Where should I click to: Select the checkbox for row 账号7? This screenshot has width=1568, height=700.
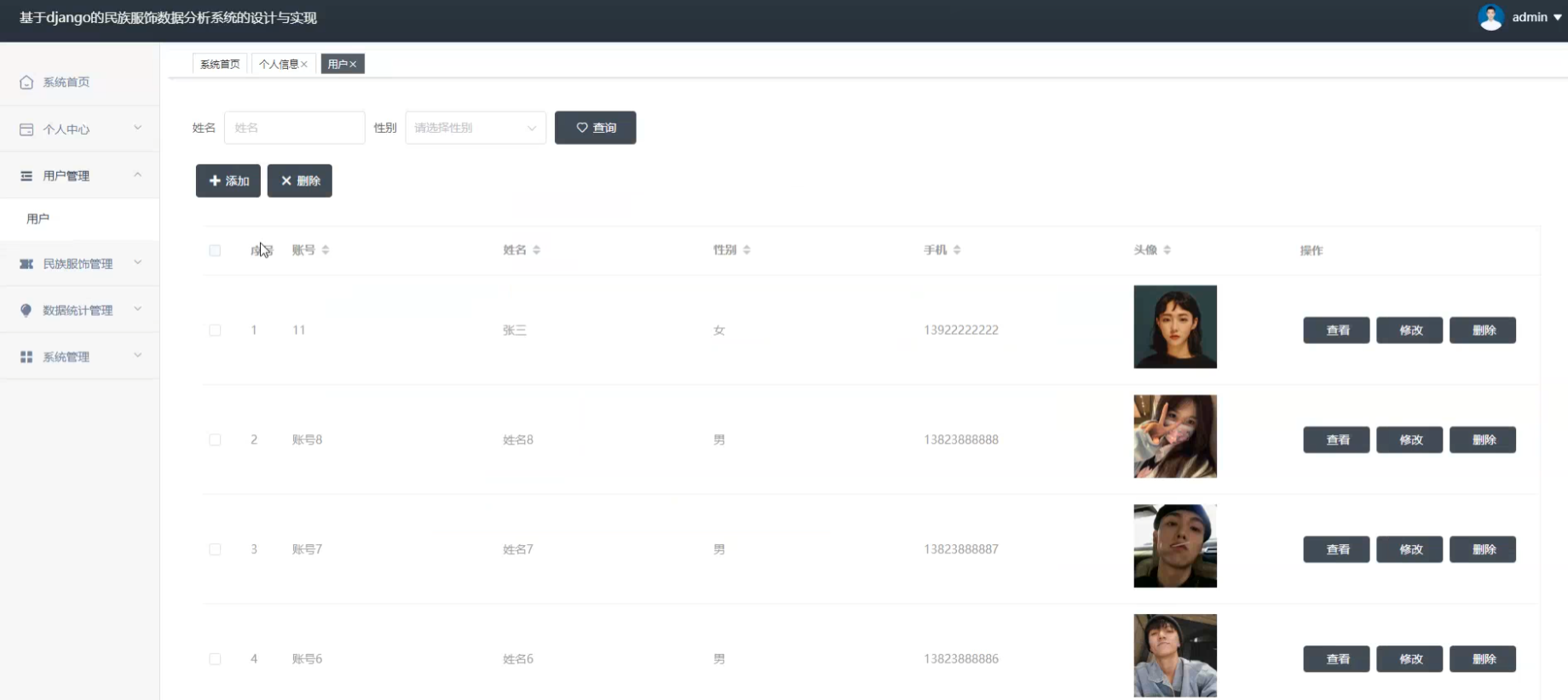[215, 549]
